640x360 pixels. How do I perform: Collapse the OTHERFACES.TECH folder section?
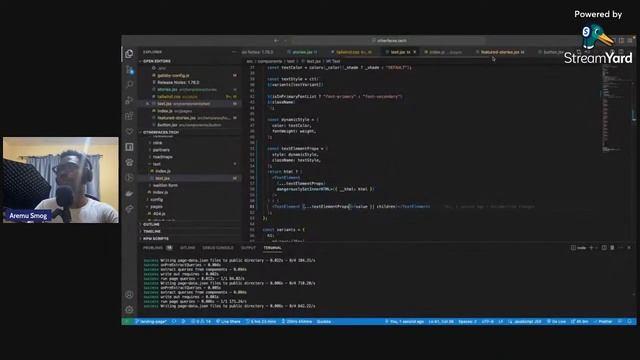click(x=161, y=132)
